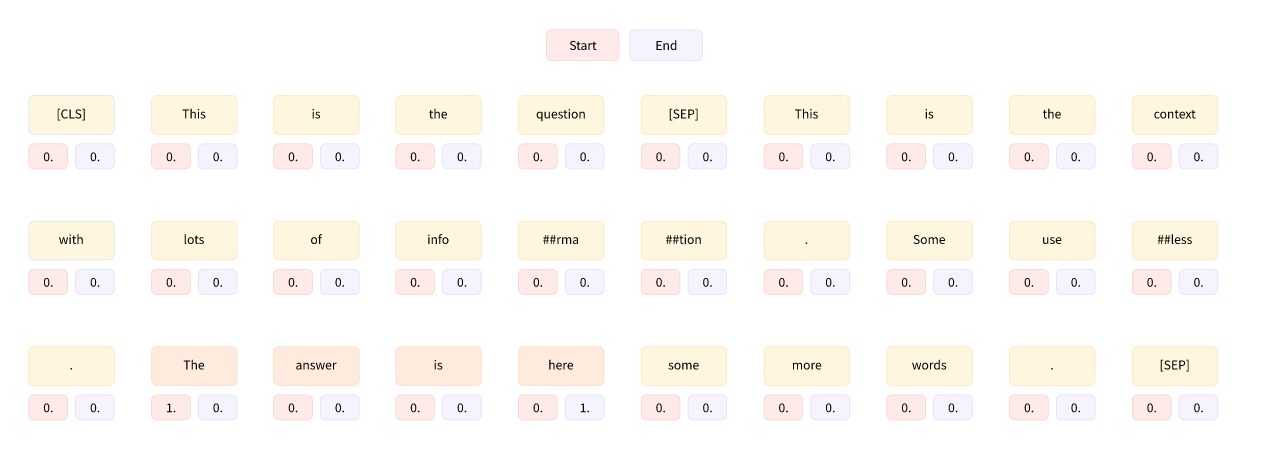
Task: Click the End legend button
Action: [x=665, y=45]
